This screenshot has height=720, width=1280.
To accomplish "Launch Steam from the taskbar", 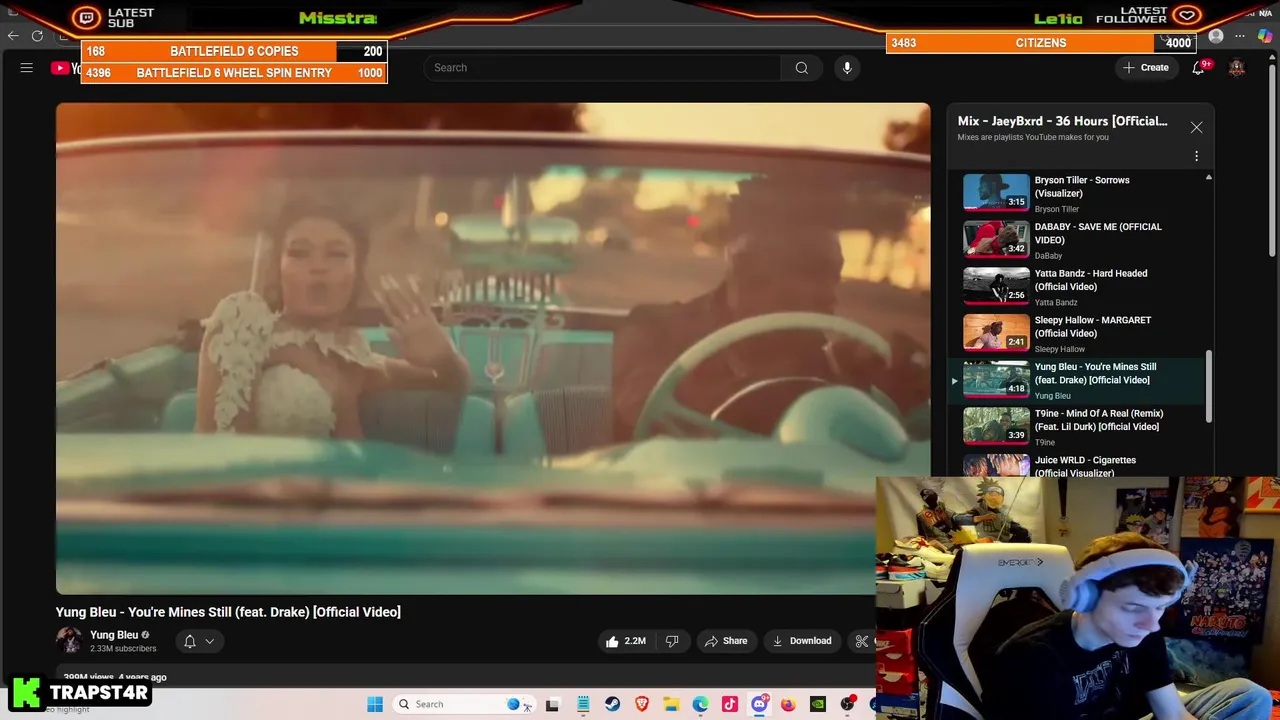I will point(612,704).
